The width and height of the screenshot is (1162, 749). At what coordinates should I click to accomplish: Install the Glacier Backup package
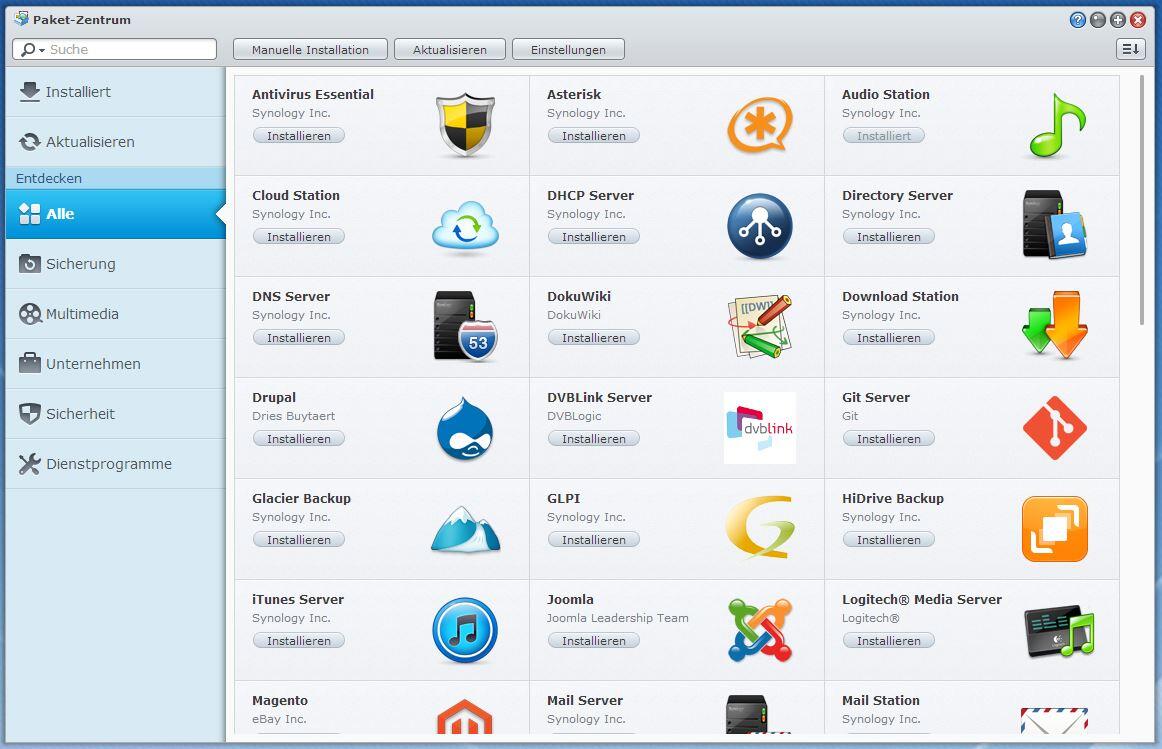click(x=299, y=539)
